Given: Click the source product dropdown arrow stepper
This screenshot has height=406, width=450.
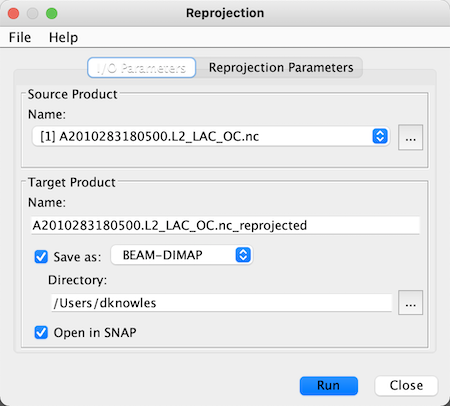Looking at the screenshot, I should pyautogui.click(x=380, y=136).
